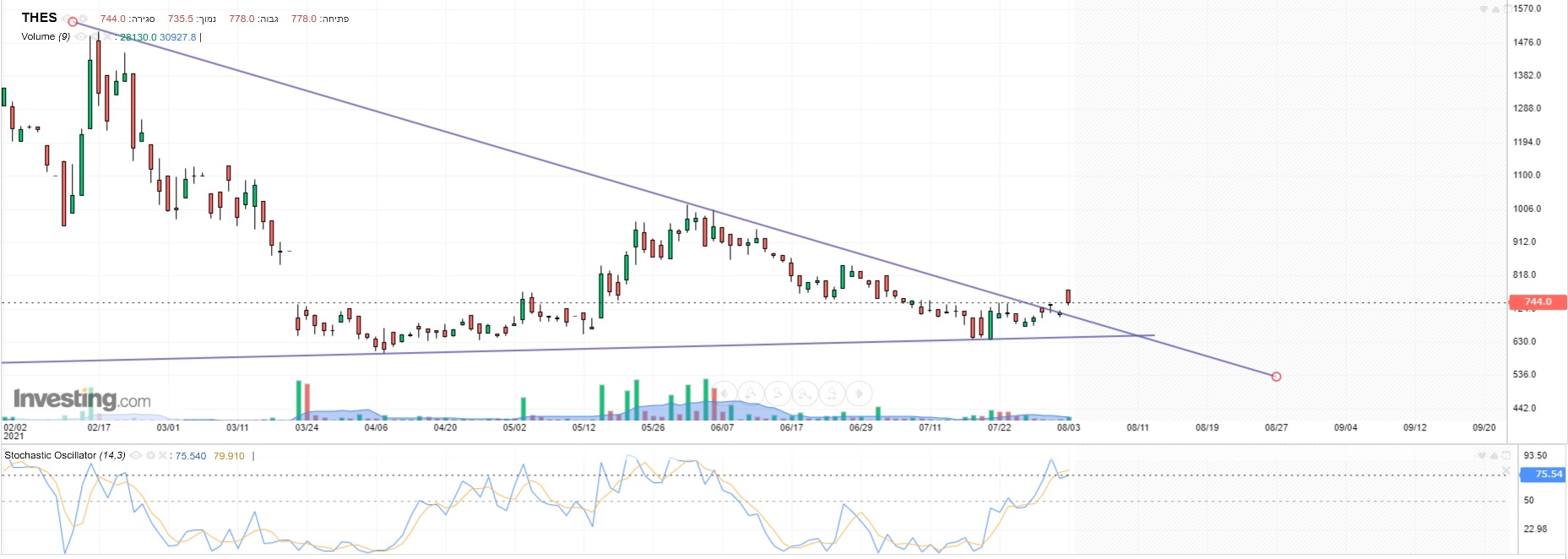Click the scroll chart right arrow control
The image size is (1568, 559).
(x=859, y=393)
